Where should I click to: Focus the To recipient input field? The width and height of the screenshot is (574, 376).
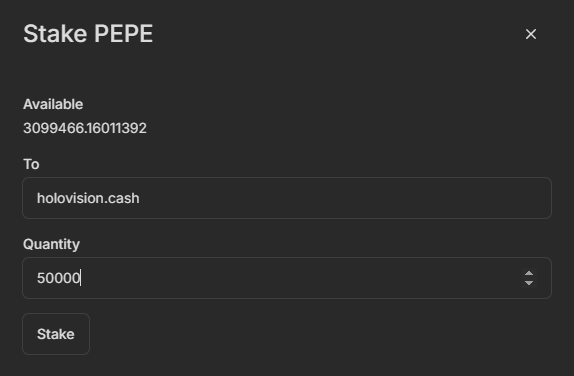[x=287, y=198]
